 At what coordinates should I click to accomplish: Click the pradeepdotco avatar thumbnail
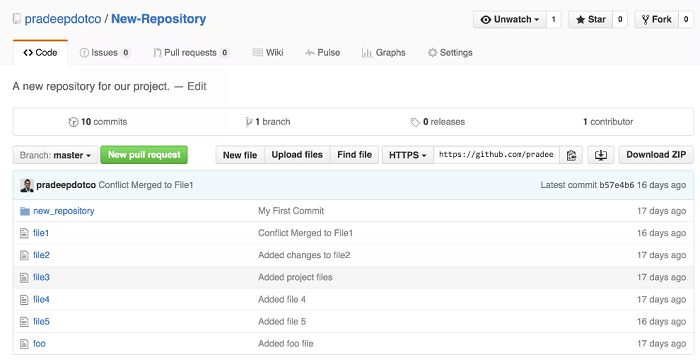[27, 185]
